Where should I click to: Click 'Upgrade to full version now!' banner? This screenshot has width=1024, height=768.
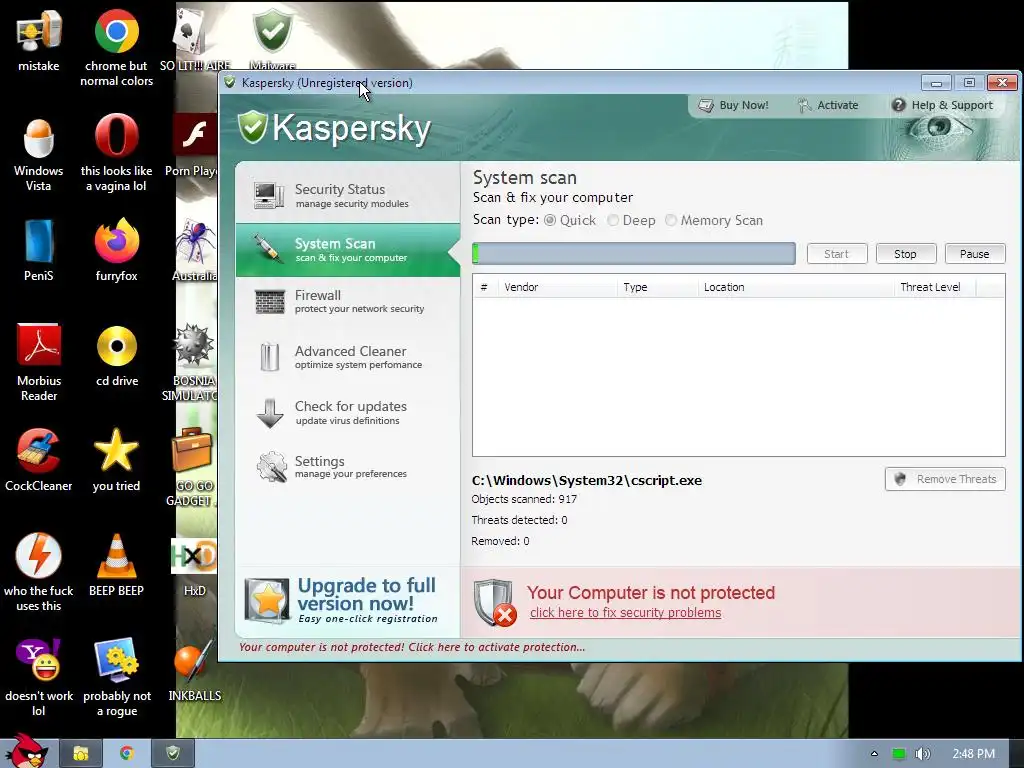(x=347, y=600)
